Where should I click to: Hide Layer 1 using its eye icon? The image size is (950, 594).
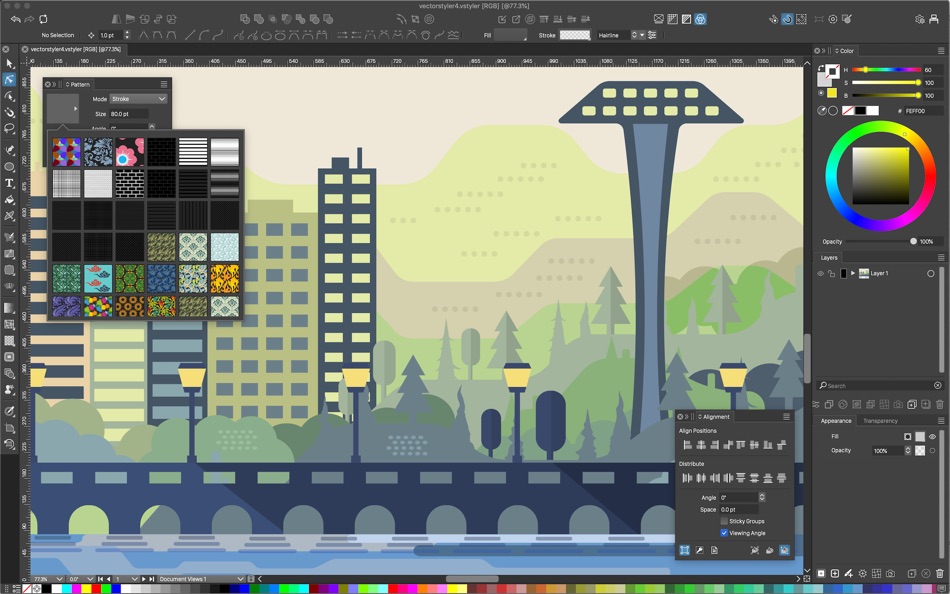[821, 273]
